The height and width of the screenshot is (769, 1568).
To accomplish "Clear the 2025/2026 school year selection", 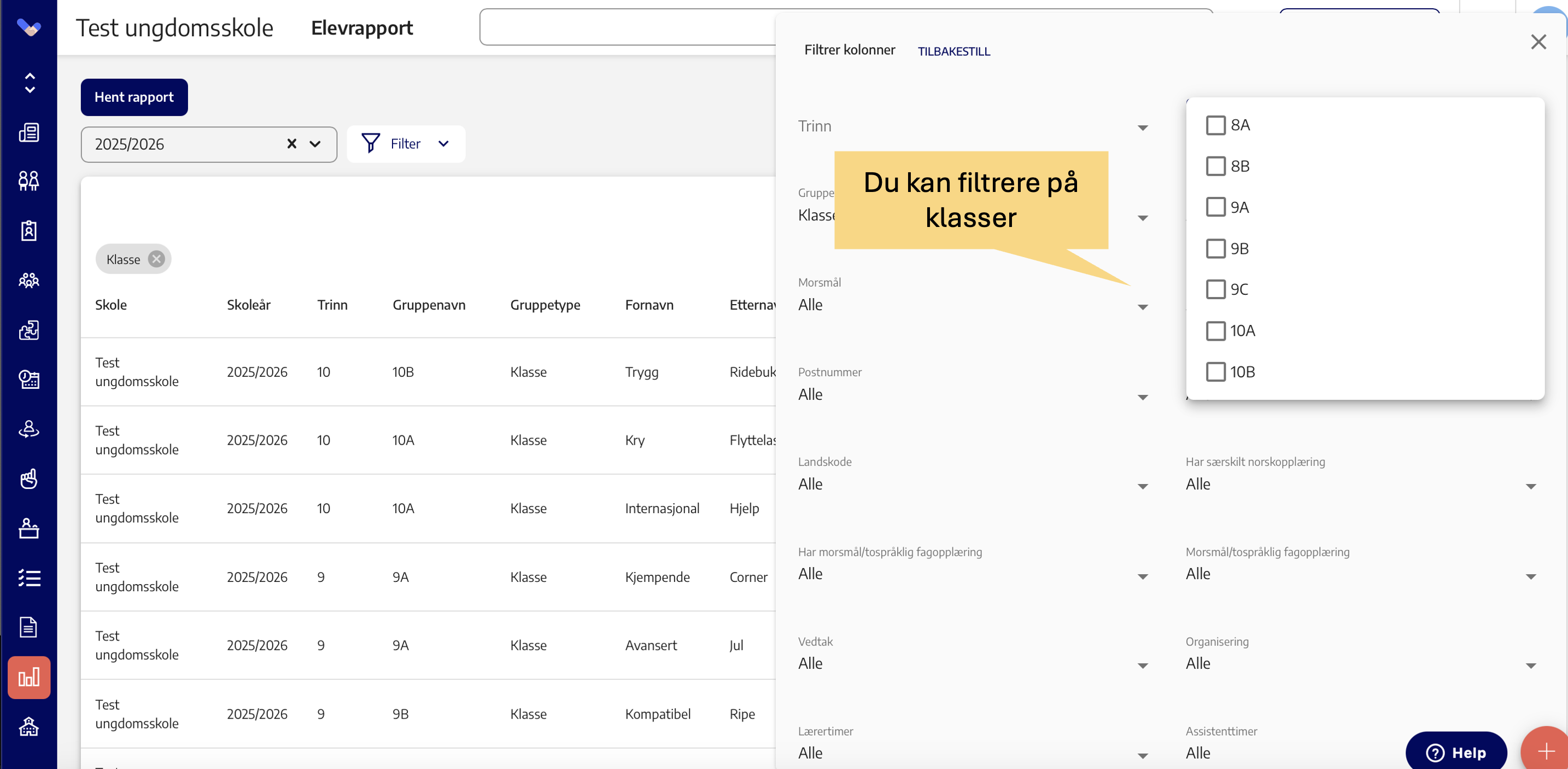I will (291, 144).
